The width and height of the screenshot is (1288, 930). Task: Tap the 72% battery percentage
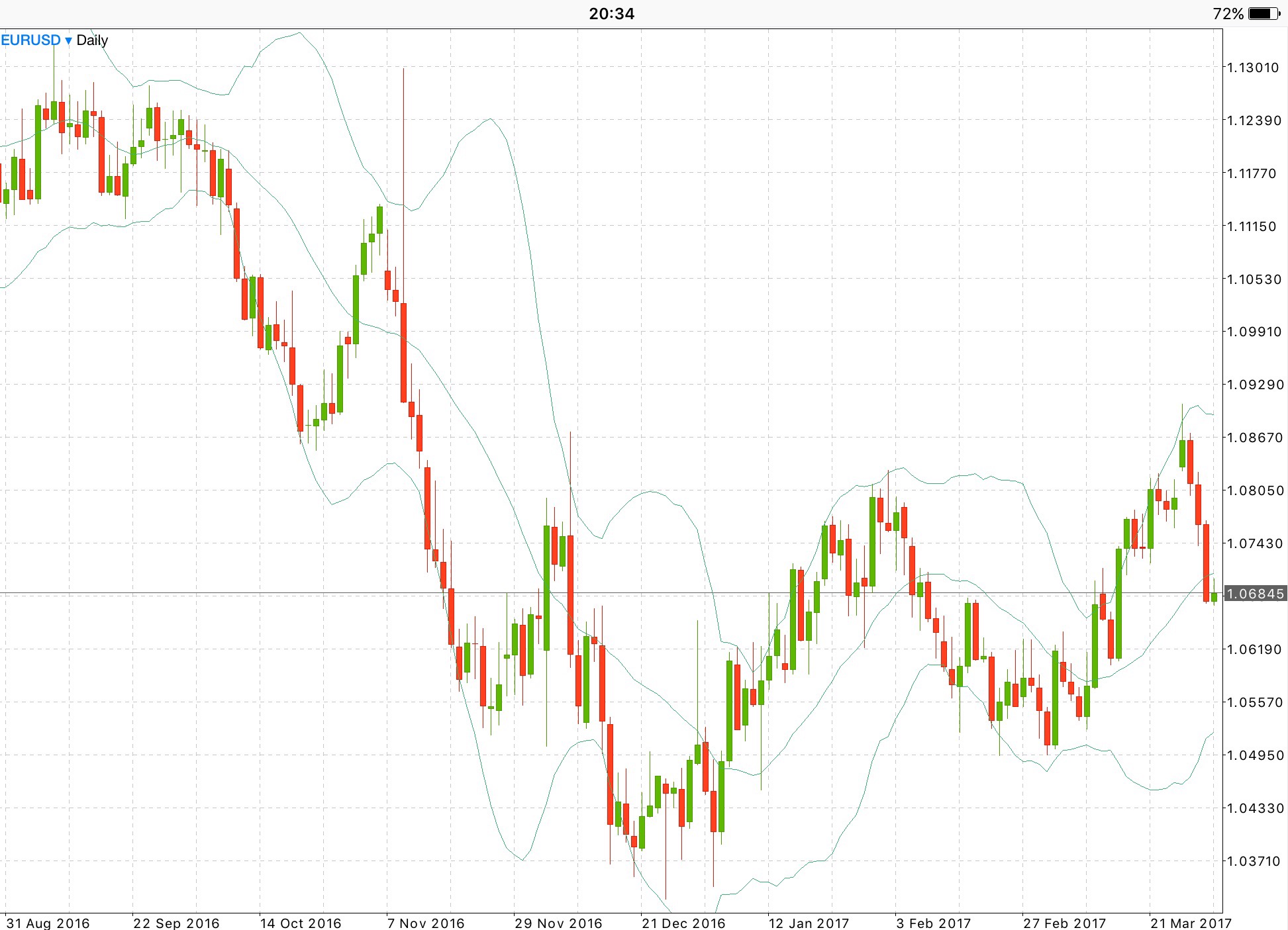click(x=1228, y=13)
